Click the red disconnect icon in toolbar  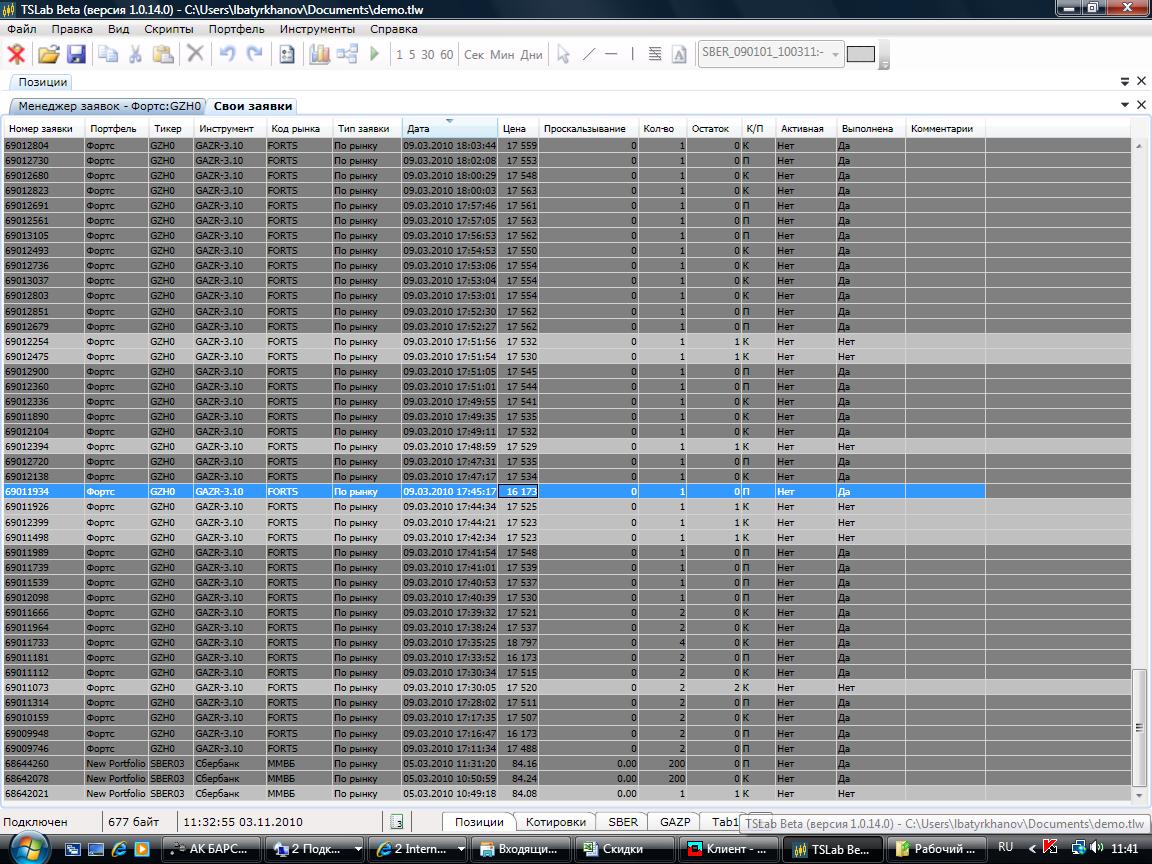[17, 54]
